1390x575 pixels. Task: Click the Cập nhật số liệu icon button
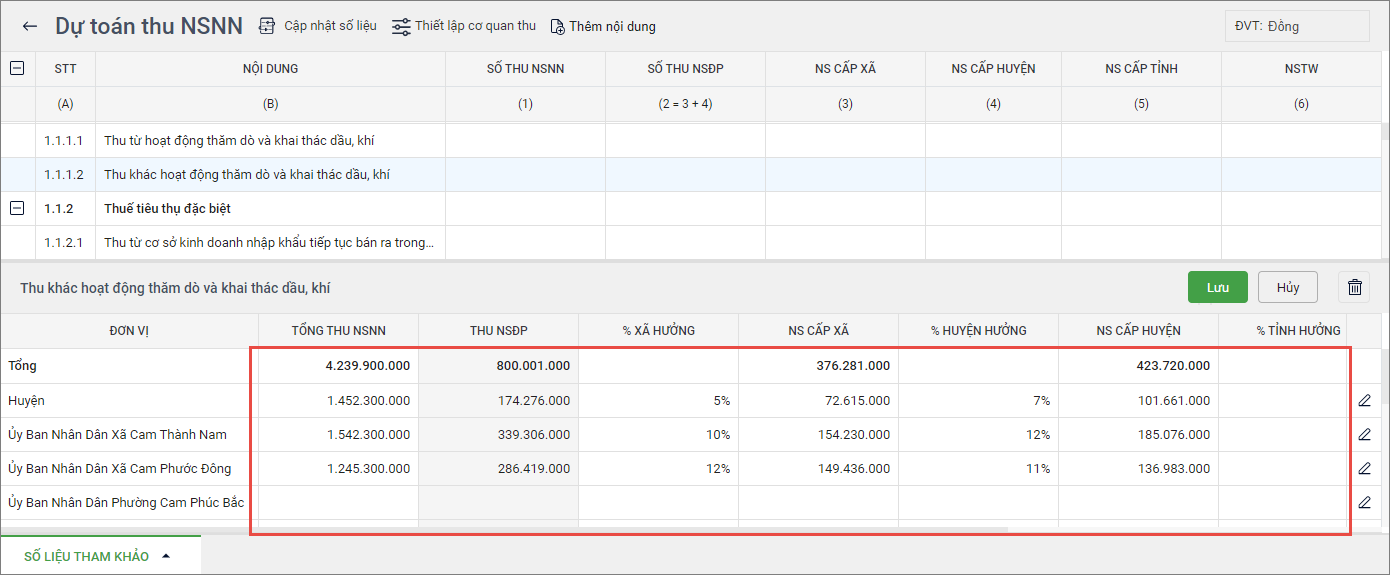pos(266,27)
